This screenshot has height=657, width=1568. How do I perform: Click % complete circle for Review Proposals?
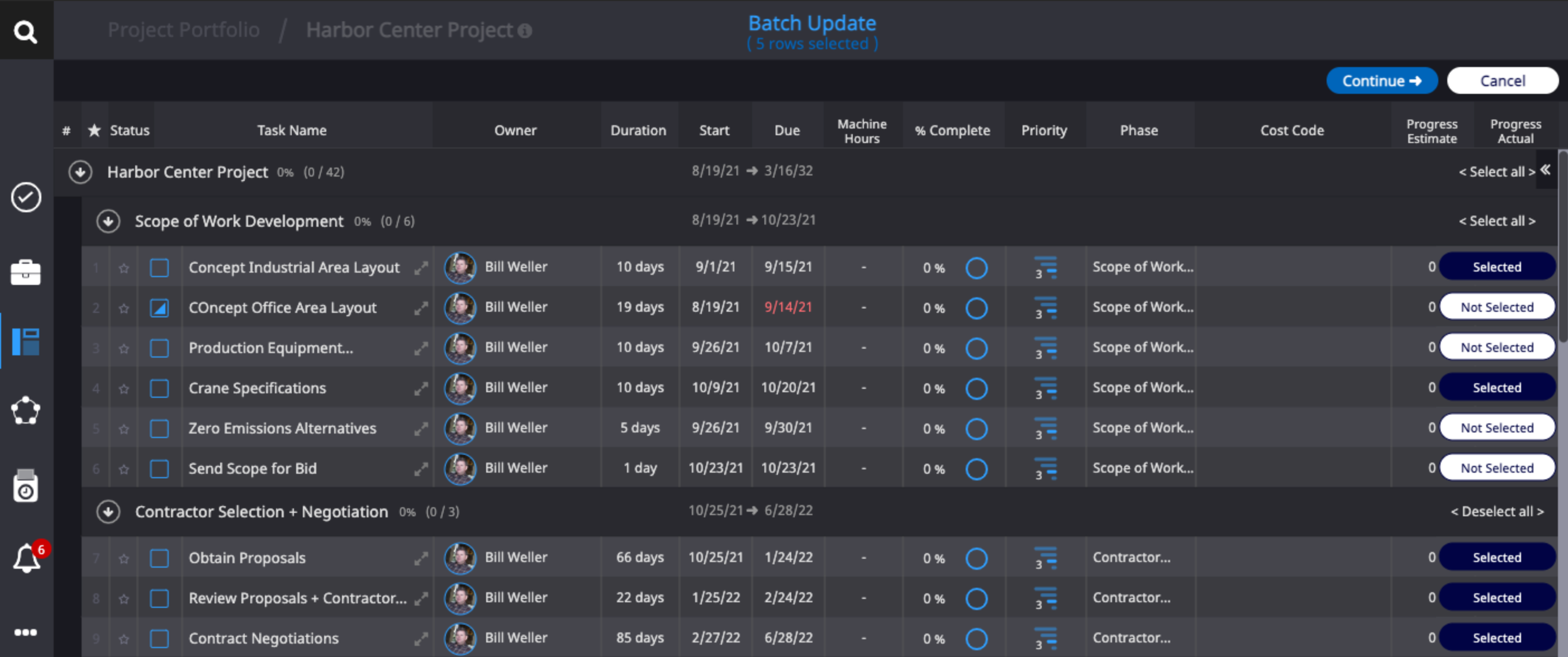coord(976,598)
